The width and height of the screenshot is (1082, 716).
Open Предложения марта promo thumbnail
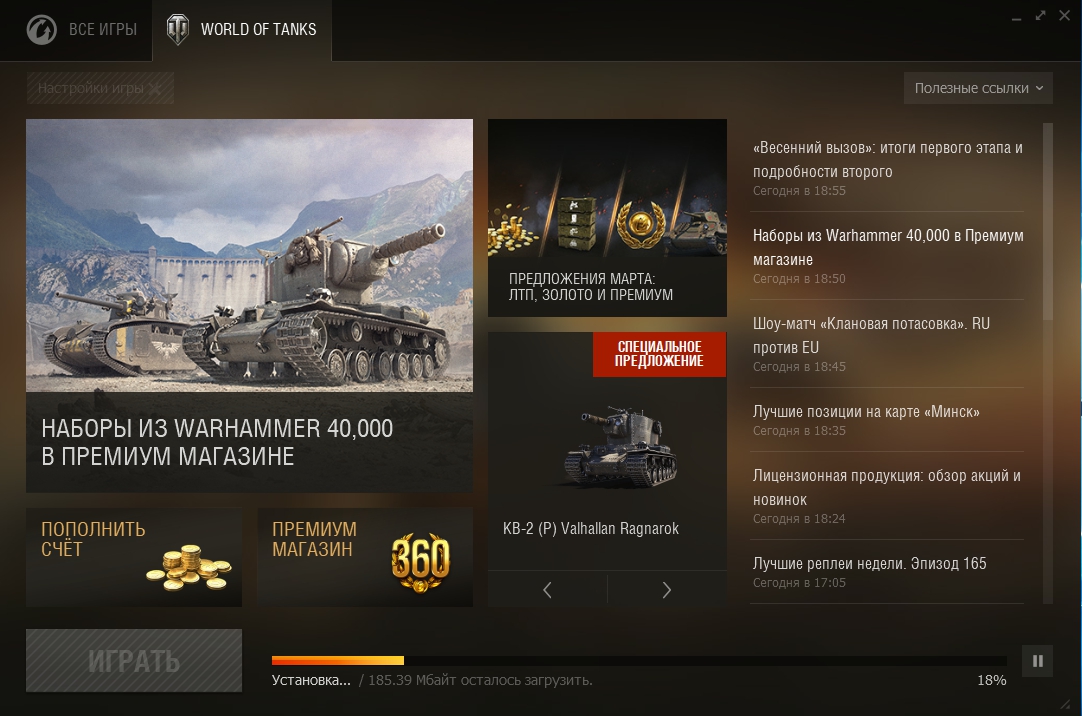pos(607,218)
